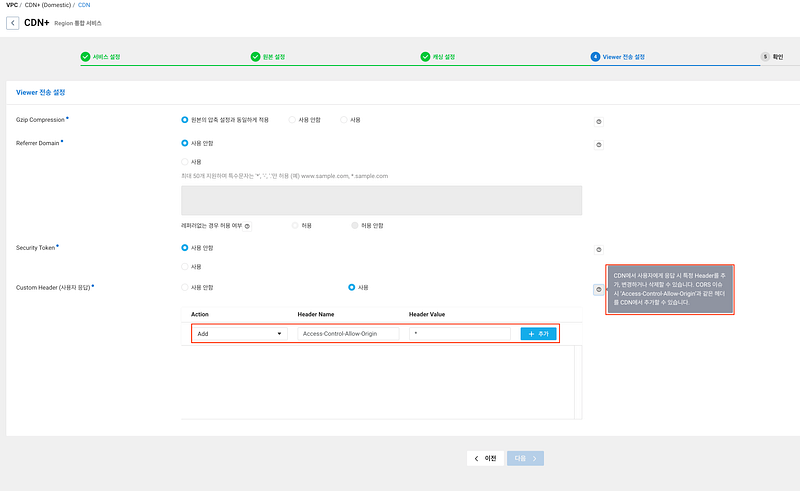Select Gzip Compression 사용 안함 option

click(292, 119)
